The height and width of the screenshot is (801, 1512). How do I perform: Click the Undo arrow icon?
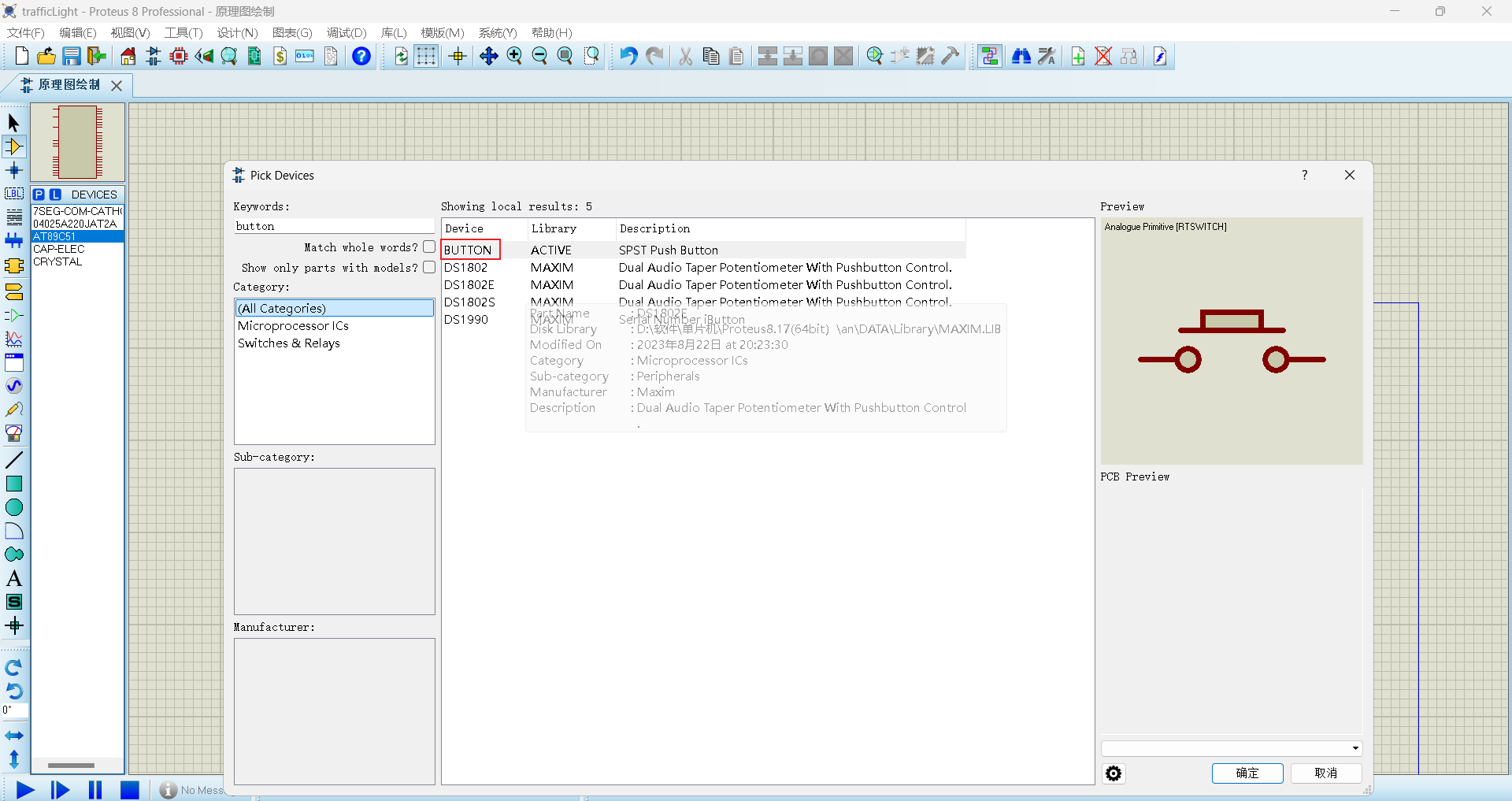pyautogui.click(x=628, y=56)
